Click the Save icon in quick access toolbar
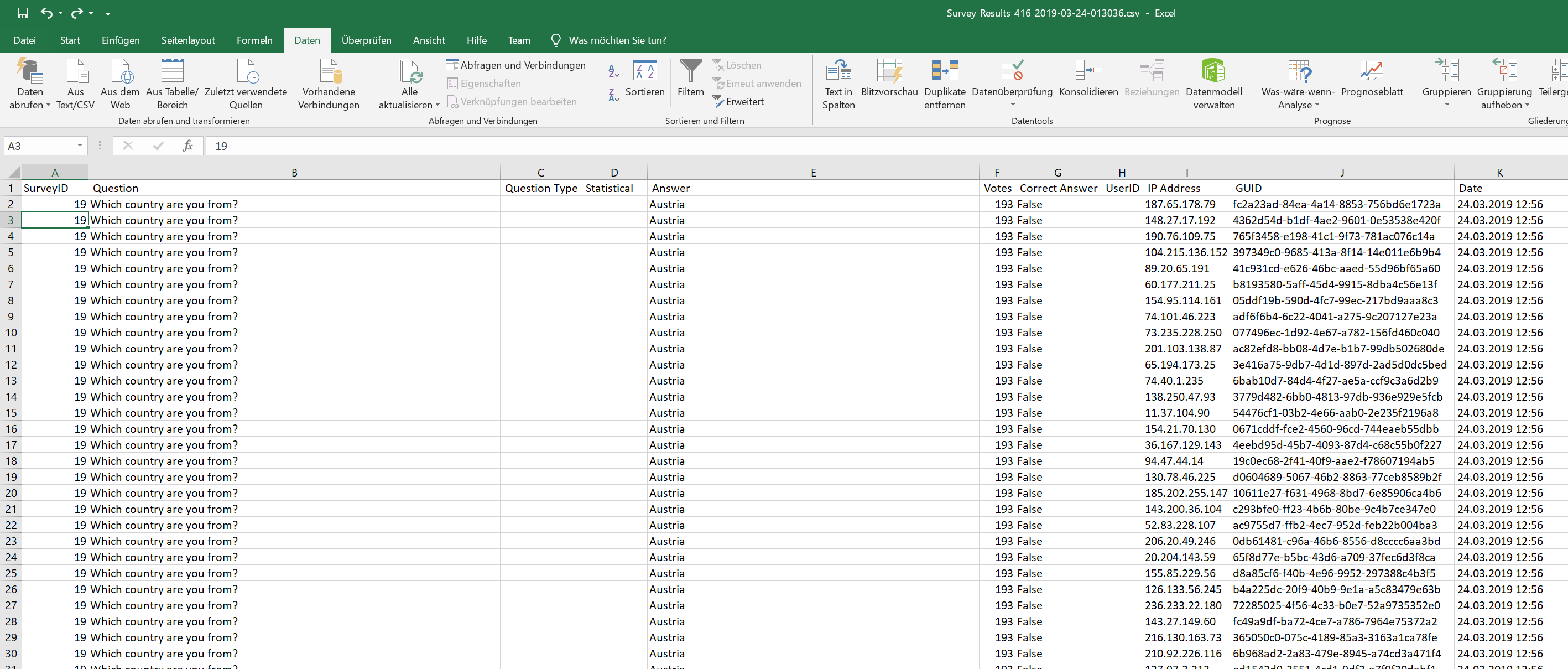This screenshot has width=1568, height=669. (23, 13)
